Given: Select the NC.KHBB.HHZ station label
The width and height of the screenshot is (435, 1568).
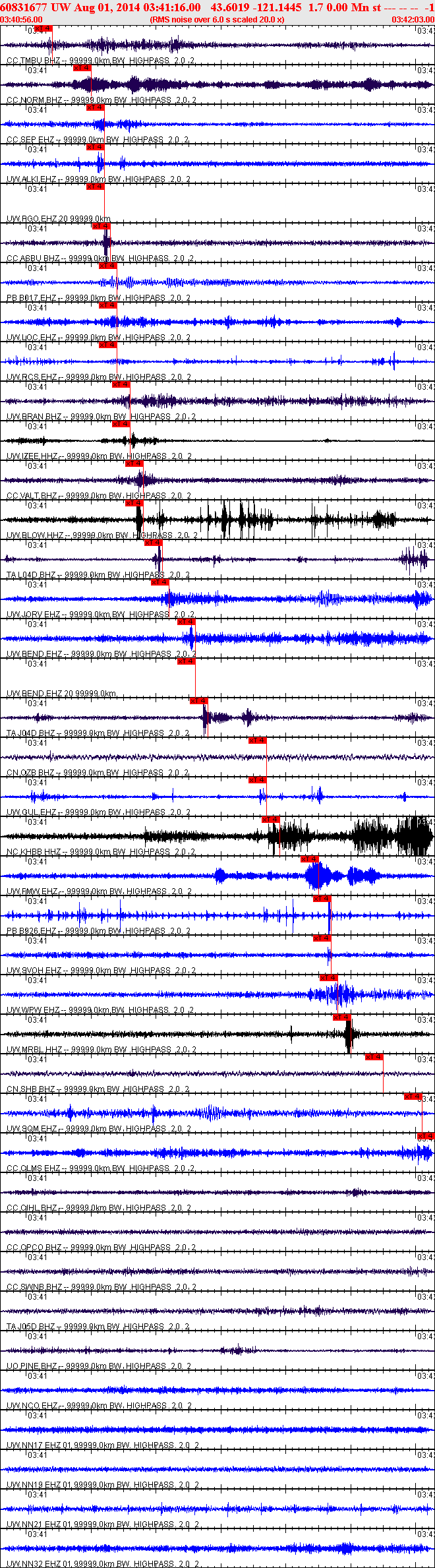Looking at the screenshot, I should point(101,852).
